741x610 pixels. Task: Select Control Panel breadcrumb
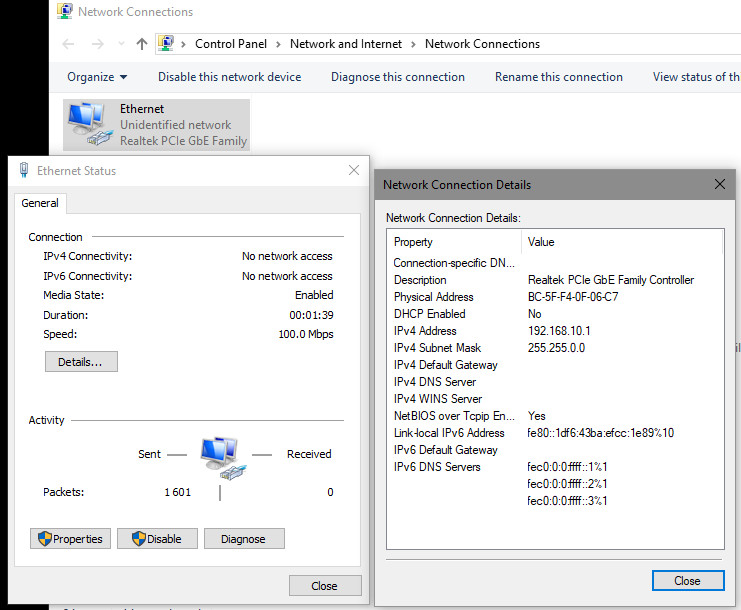coord(231,44)
